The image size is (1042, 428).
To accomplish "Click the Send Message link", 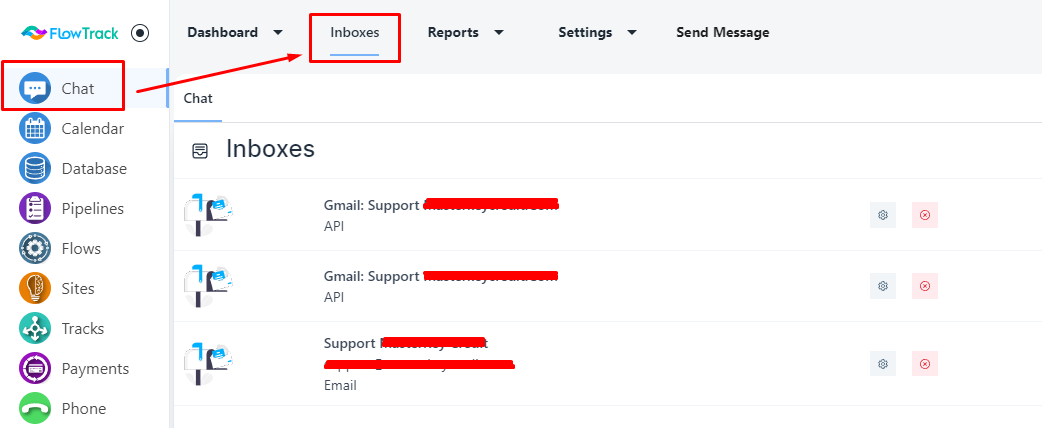I will 722,32.
